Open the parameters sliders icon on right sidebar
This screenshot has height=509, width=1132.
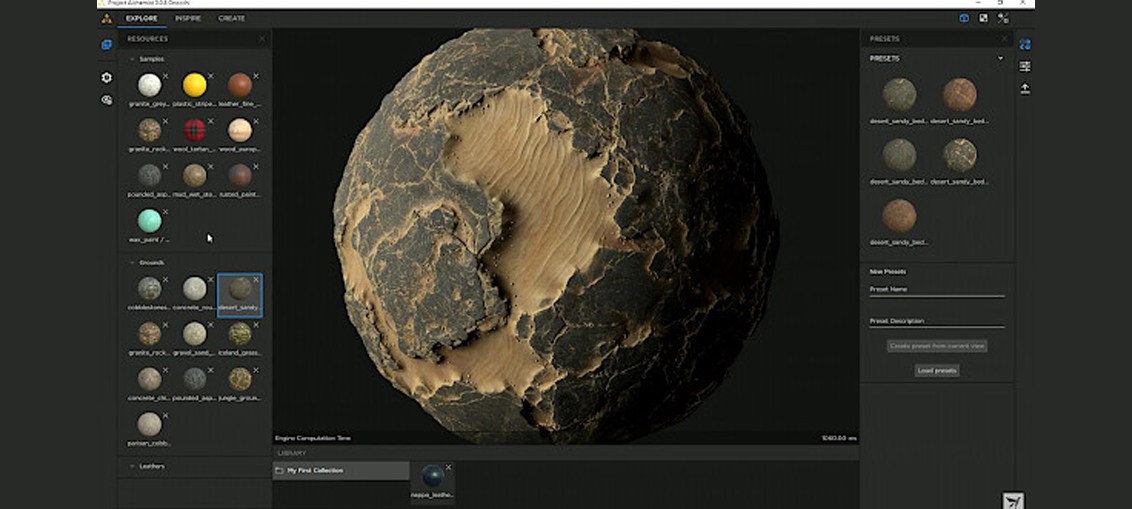(x=1025, y=66)
